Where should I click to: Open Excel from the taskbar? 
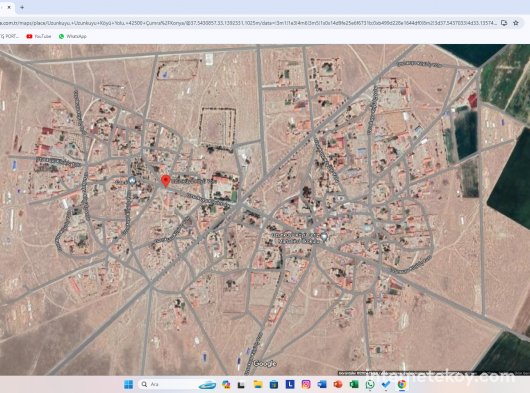[354, 384]
